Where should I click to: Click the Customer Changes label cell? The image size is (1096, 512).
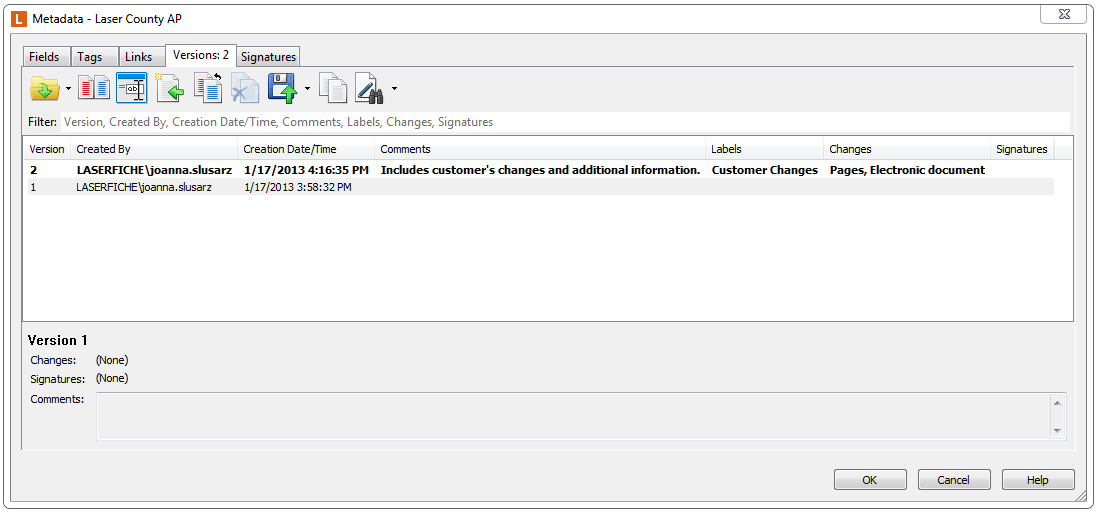coord(765,170)
